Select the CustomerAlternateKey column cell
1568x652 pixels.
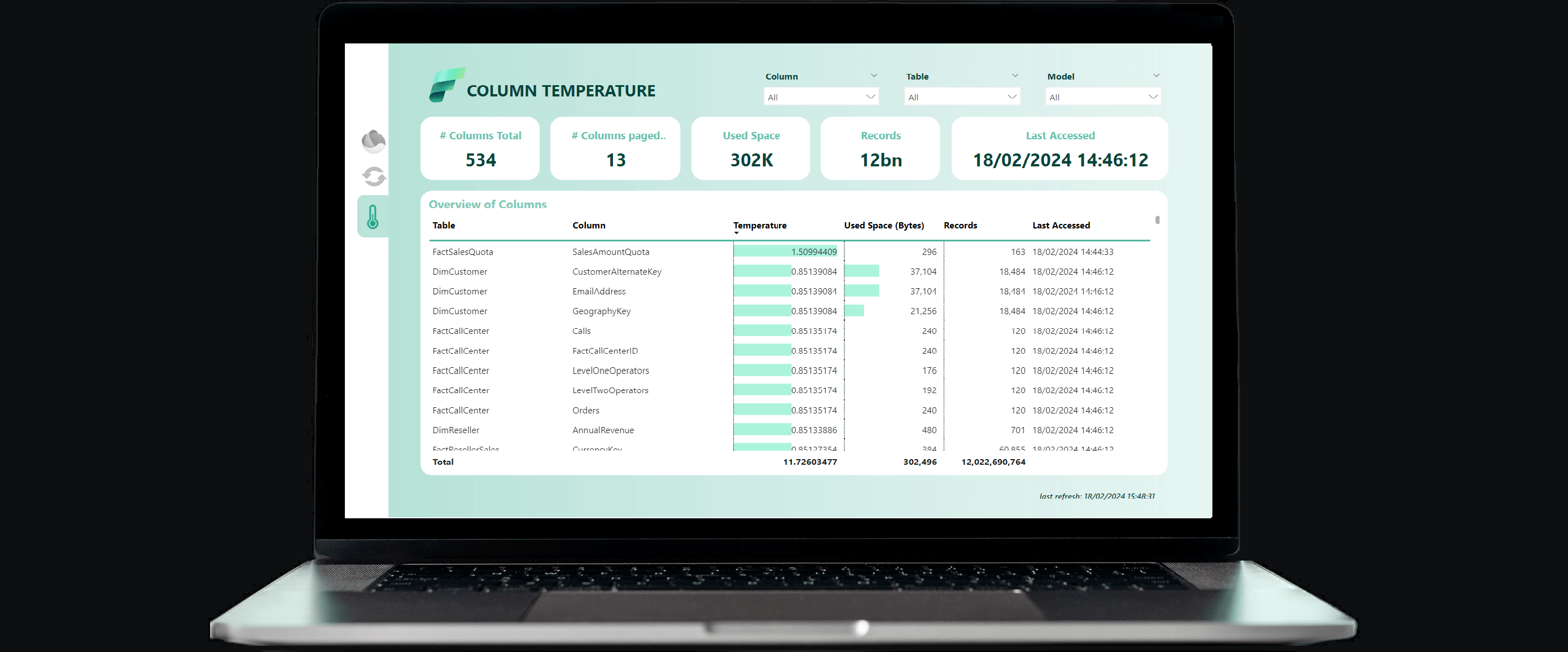pyautogui.click(x=616, y=272)
